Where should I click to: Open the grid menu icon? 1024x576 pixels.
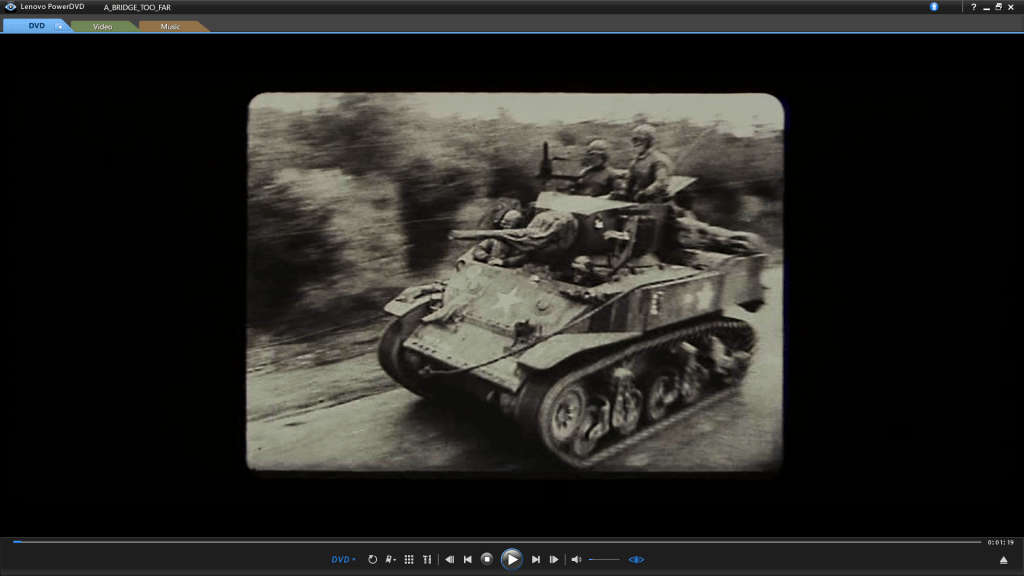coord(409,559)
